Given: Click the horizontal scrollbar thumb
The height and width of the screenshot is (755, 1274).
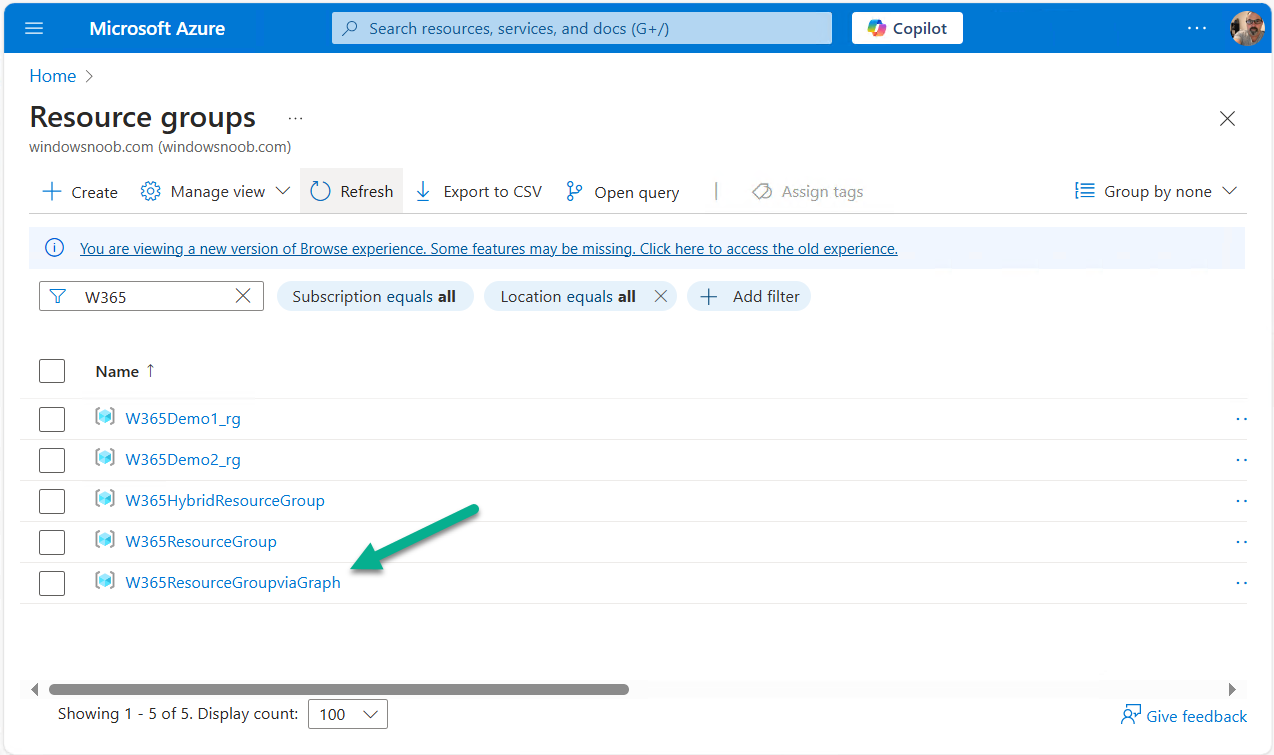Looking at the screenshot, I should (x=338, y=689).
